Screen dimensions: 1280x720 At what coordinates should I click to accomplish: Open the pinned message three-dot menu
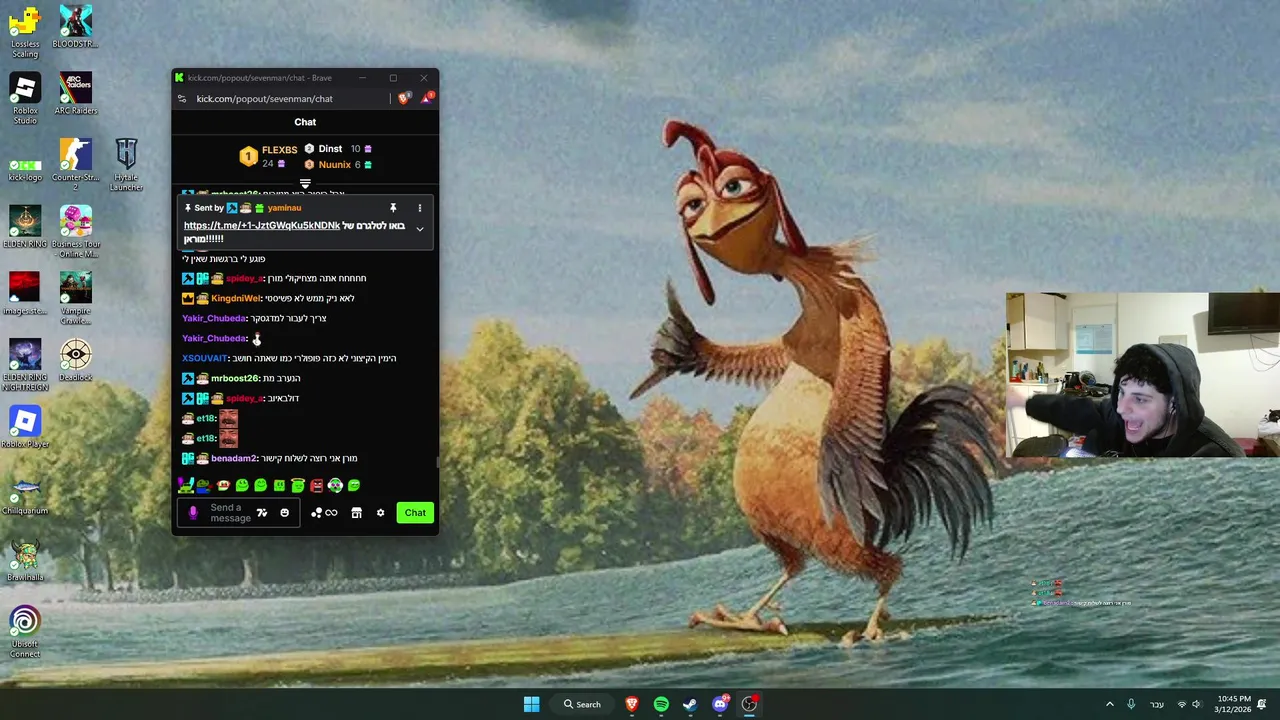420,208
